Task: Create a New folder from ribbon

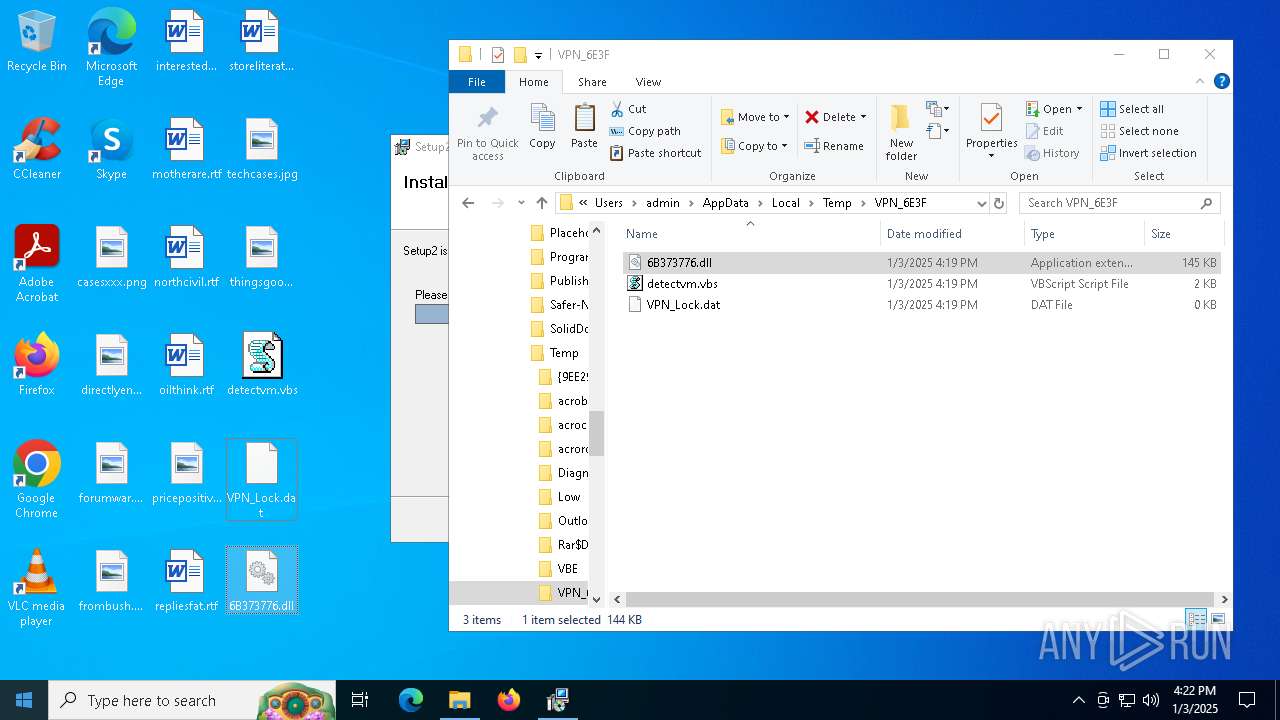Action: click(x=901, y=131)
